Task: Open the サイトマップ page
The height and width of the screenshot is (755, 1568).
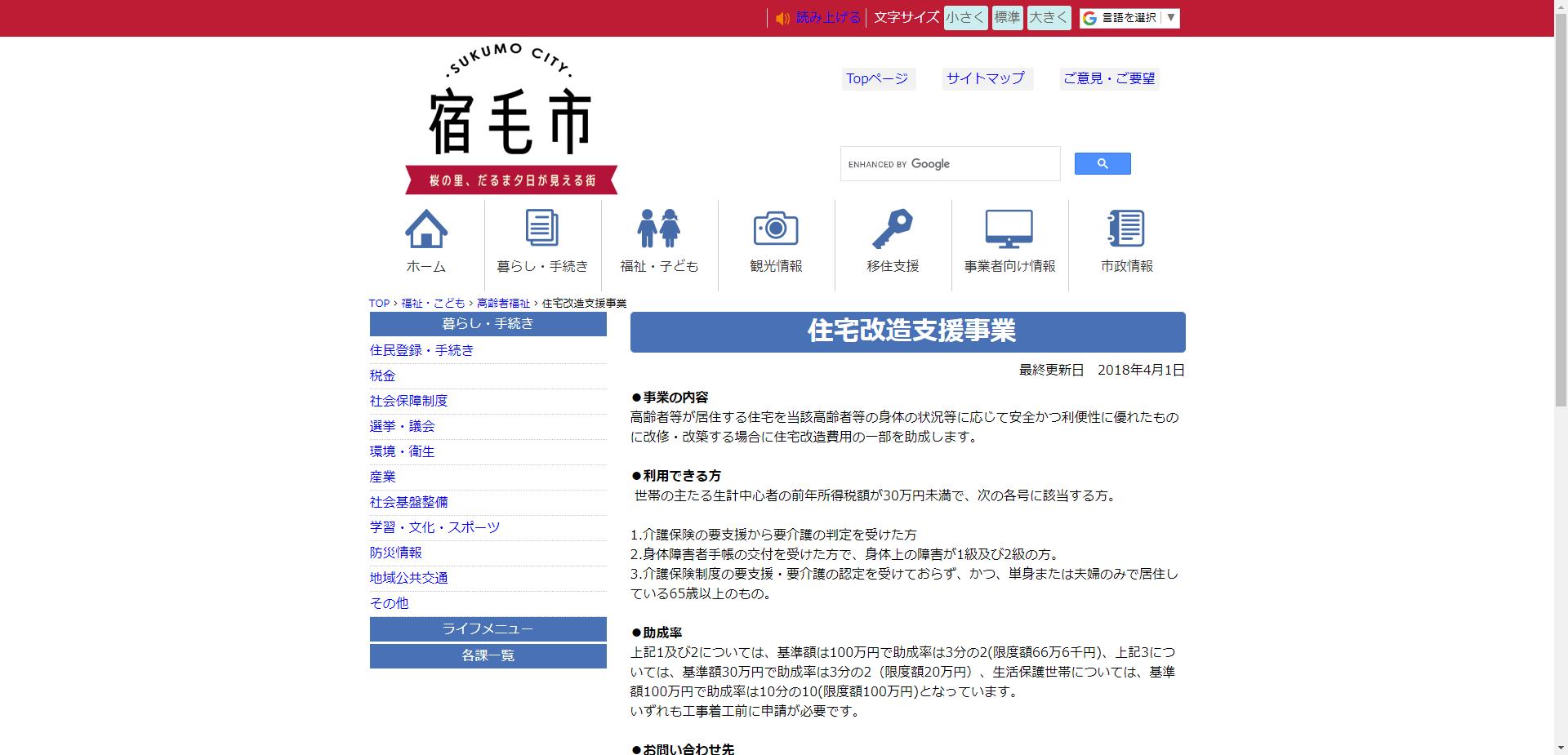Action: click(x=984, y=79)
